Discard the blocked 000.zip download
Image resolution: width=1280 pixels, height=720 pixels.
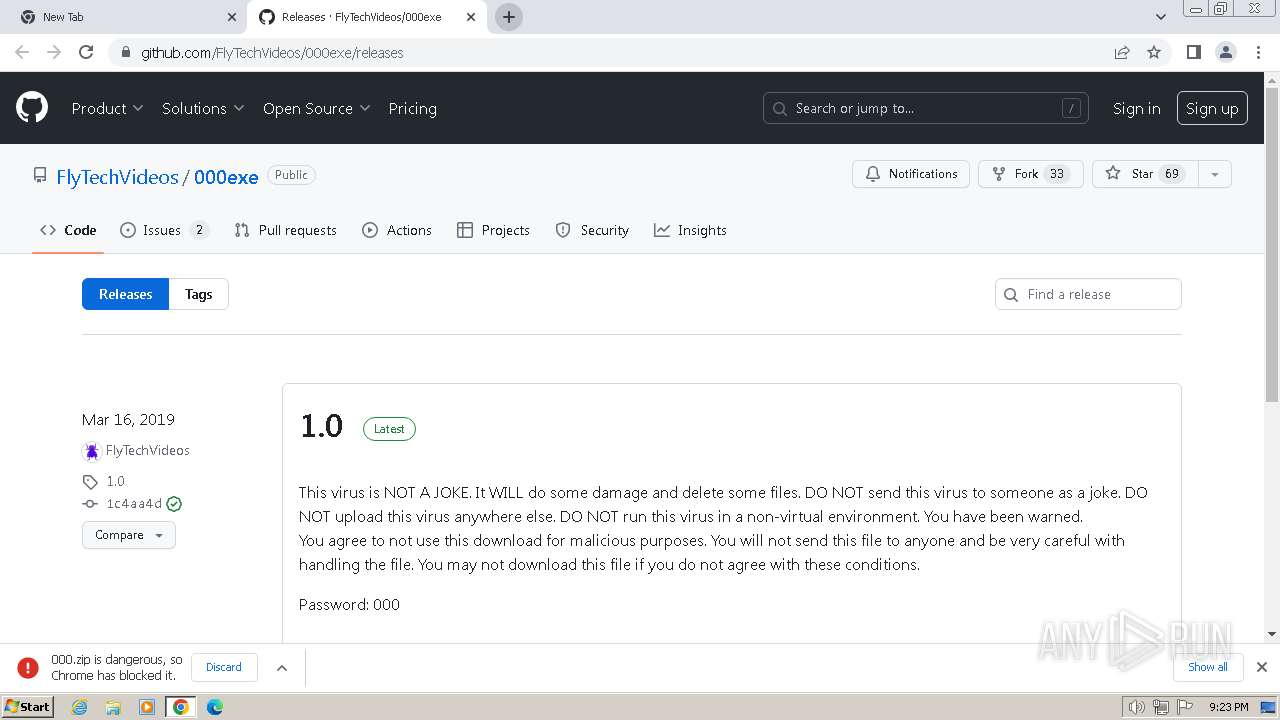click(224, 667)
